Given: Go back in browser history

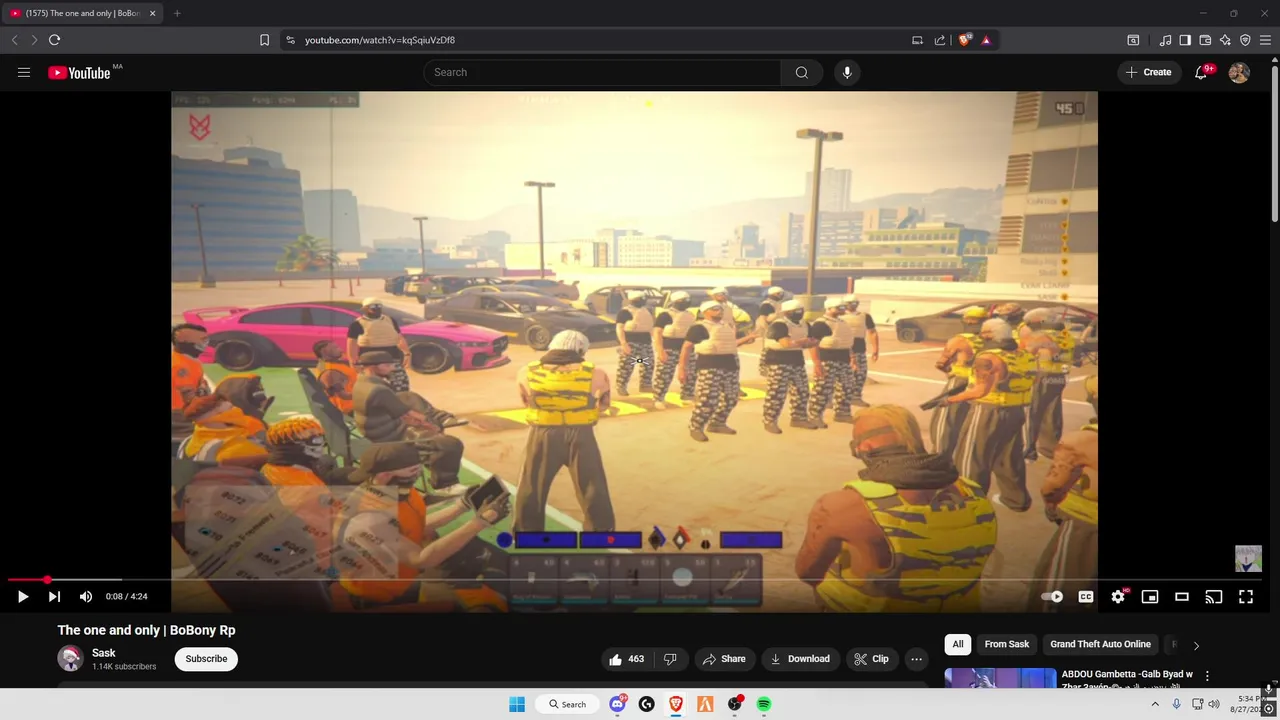Looking at the screenshot, I should [x=14, y=40].
